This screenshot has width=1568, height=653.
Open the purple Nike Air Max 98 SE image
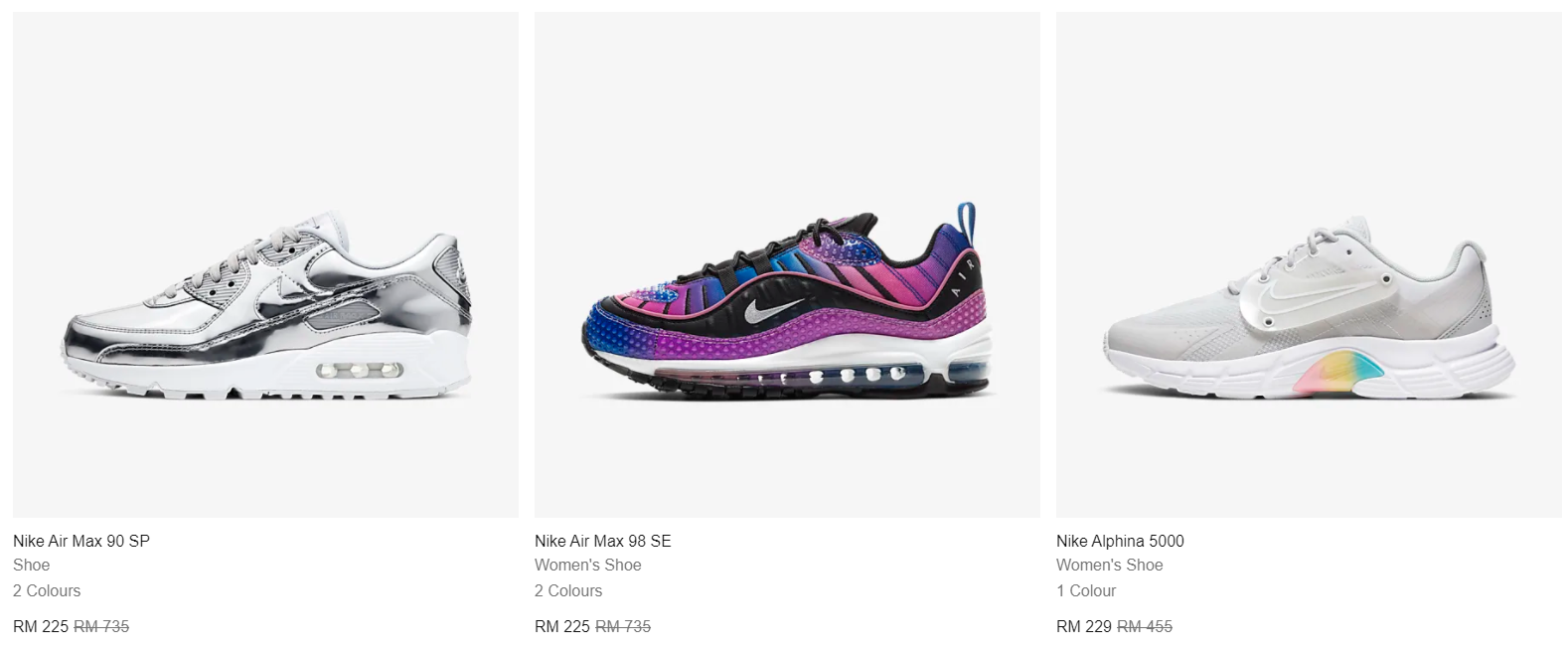(x=787, y=264)
